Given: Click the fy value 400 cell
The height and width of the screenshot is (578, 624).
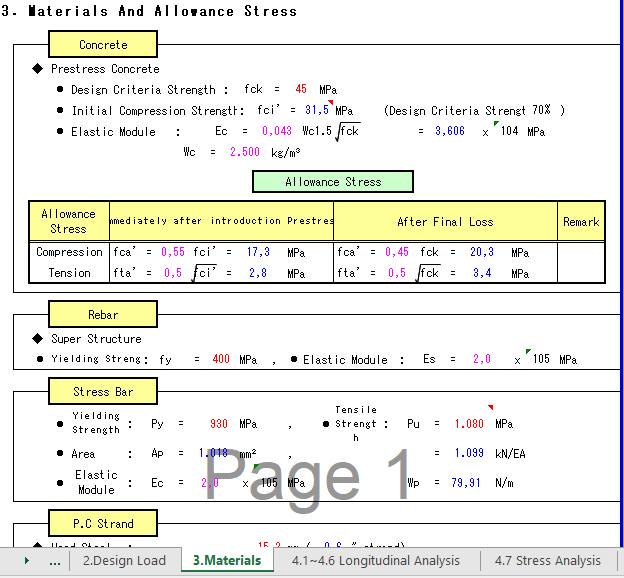Looking at the screenshot, I should [221, 360].
